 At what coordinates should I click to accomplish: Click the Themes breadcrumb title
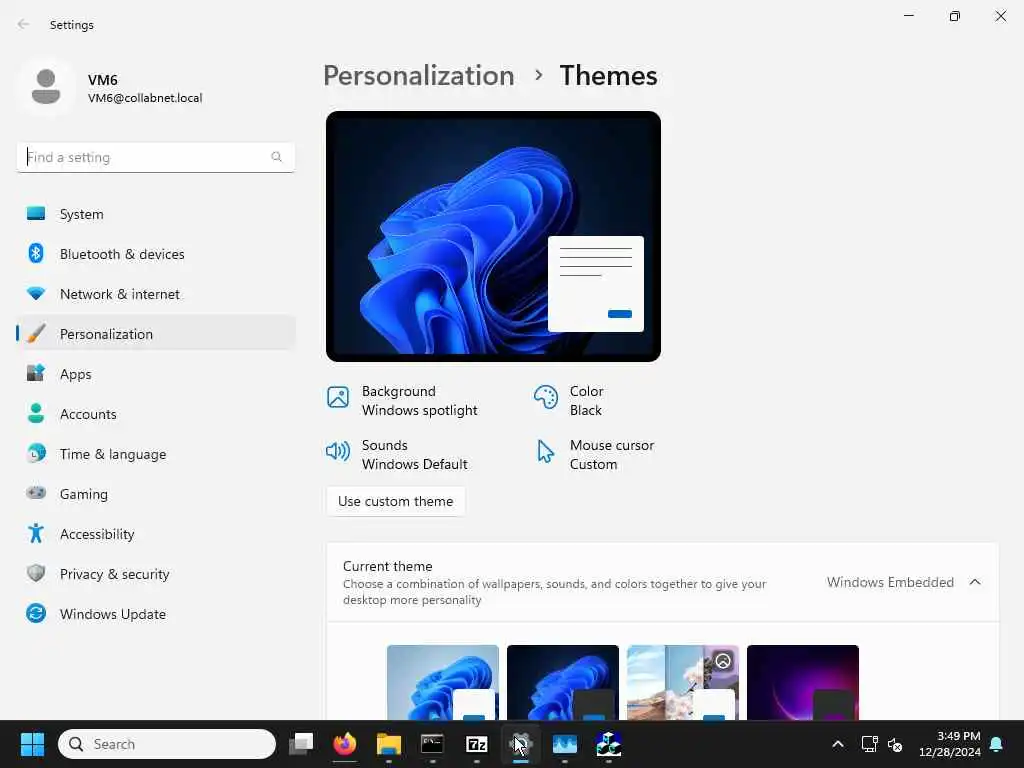coord(608,76)
